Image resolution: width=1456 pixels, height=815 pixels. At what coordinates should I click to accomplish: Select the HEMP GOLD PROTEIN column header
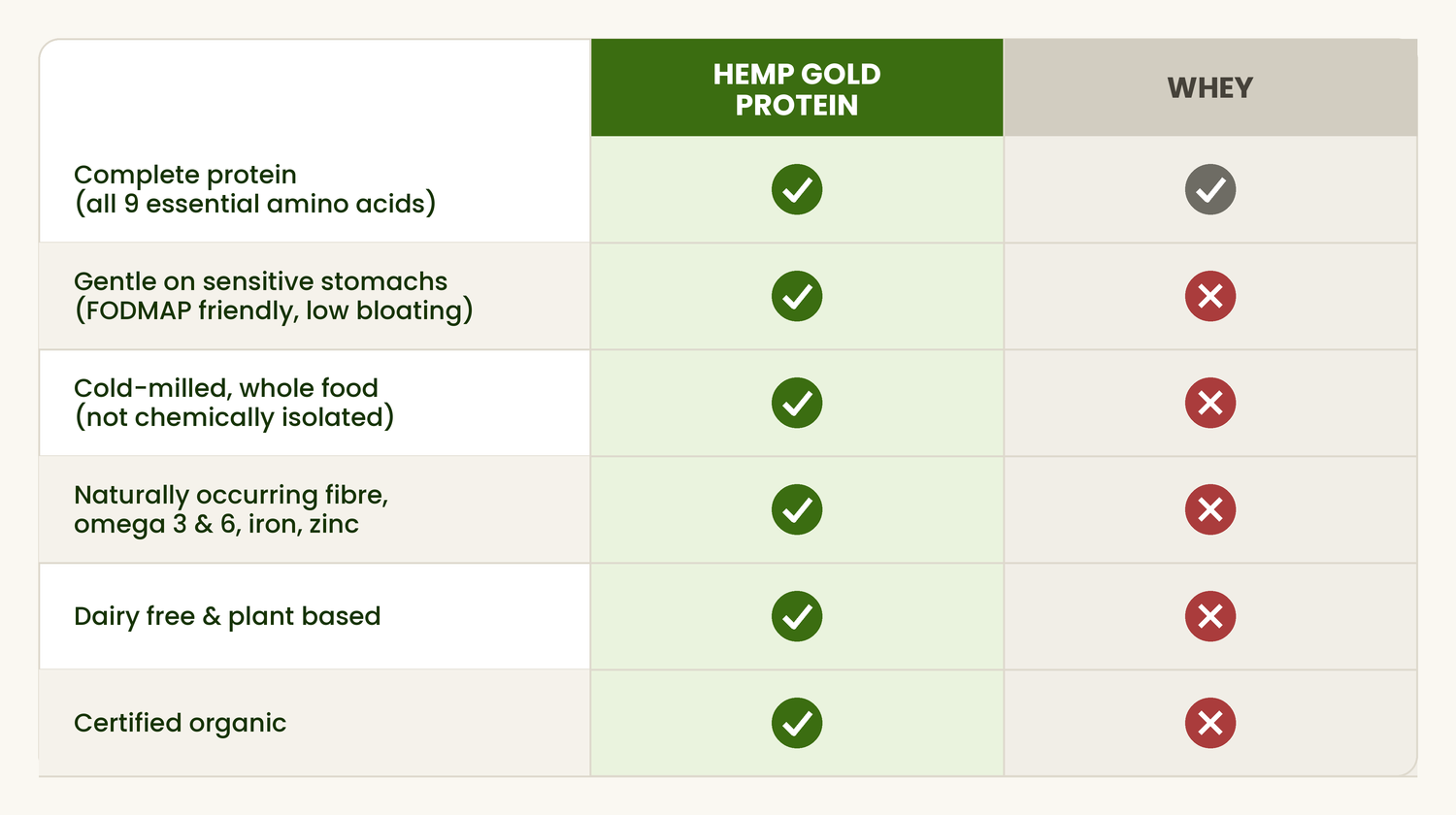click(x=797, y=88)
